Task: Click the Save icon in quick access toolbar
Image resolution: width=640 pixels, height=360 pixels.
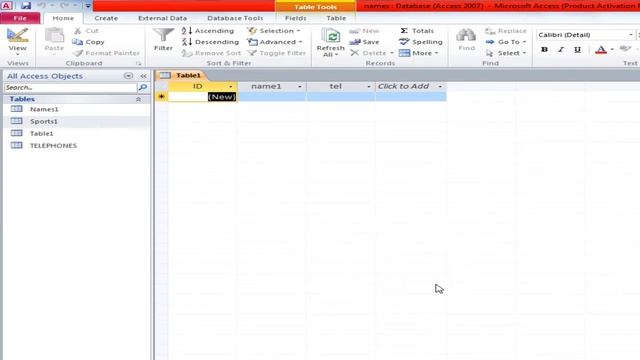Action: [x=26, y=6]
